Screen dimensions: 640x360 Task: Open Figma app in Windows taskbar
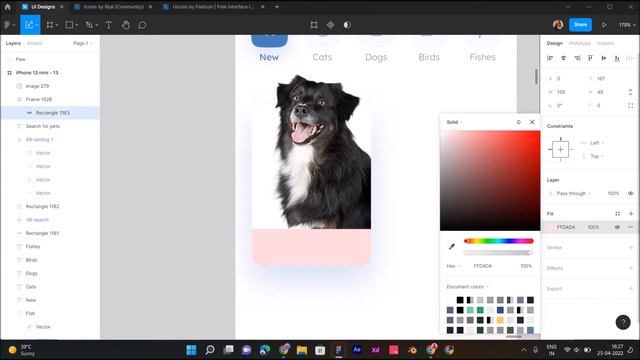(x=338, y=350)
